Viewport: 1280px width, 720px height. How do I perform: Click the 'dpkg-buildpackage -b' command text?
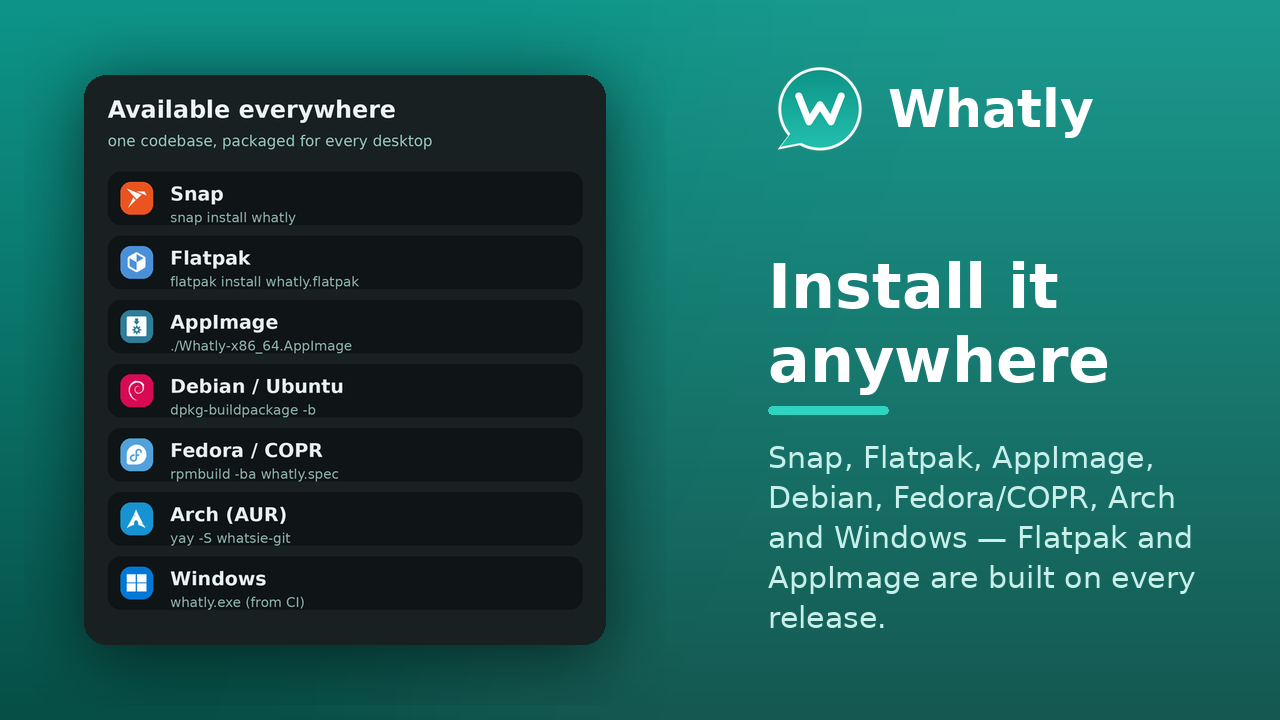(243, 409)
